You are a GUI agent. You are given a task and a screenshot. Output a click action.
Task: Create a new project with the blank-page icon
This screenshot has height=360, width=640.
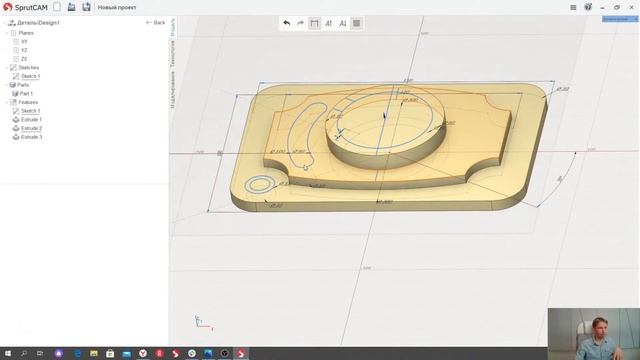(57, 7)
